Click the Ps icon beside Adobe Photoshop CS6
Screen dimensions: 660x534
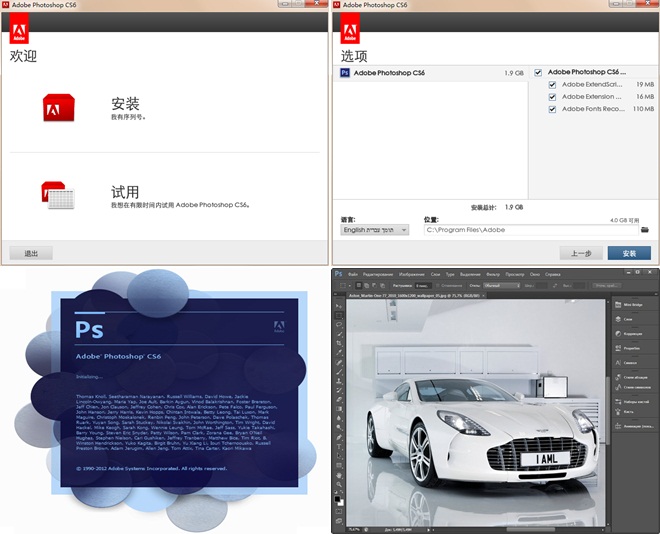click(345, 73)
